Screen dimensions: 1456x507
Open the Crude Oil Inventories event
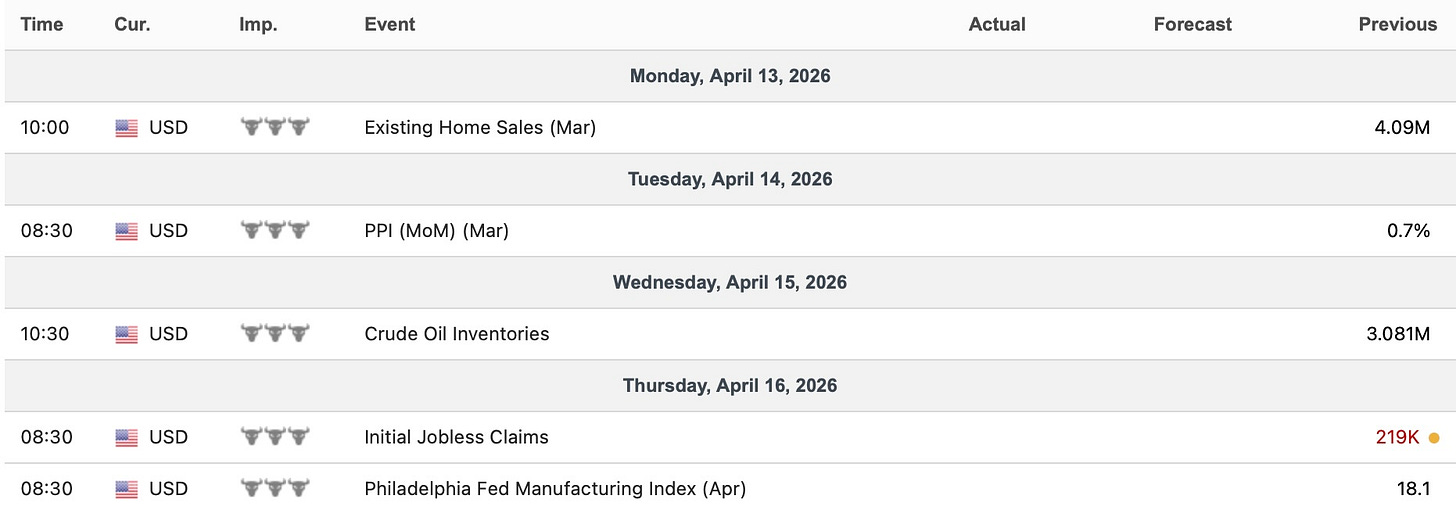pyautogui.click(x=457, y=334)
